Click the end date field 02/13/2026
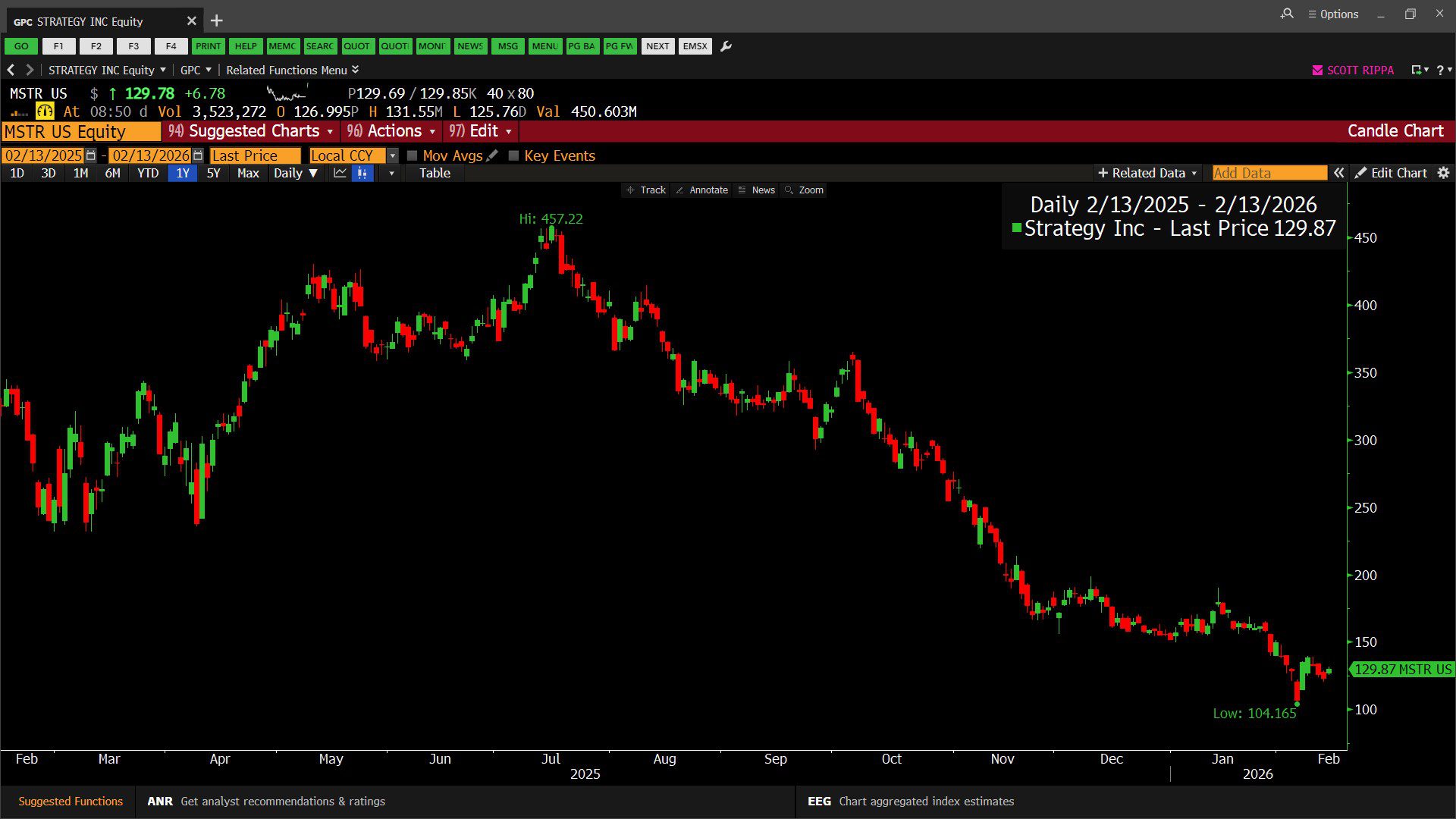Image resolution: width=1456 pixels, height=819 pixels. tap(150, 155)
